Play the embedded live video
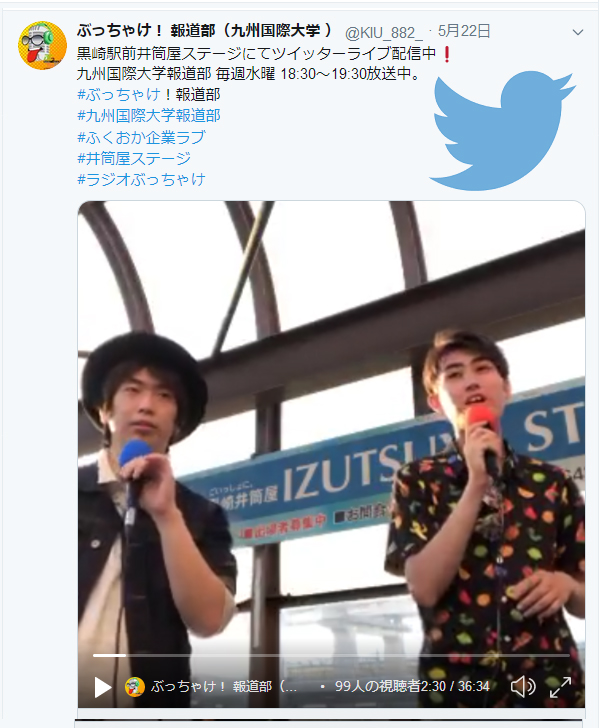 pos(103,687)
